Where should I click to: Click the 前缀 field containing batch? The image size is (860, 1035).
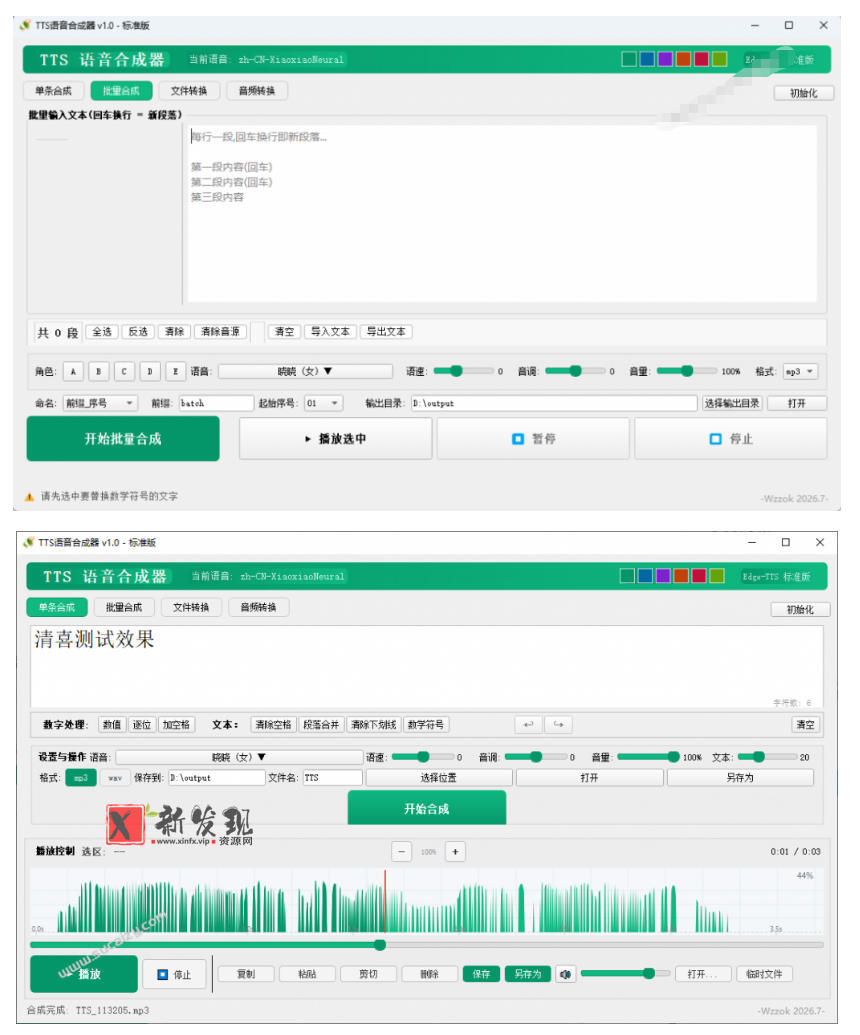(216, 403)
